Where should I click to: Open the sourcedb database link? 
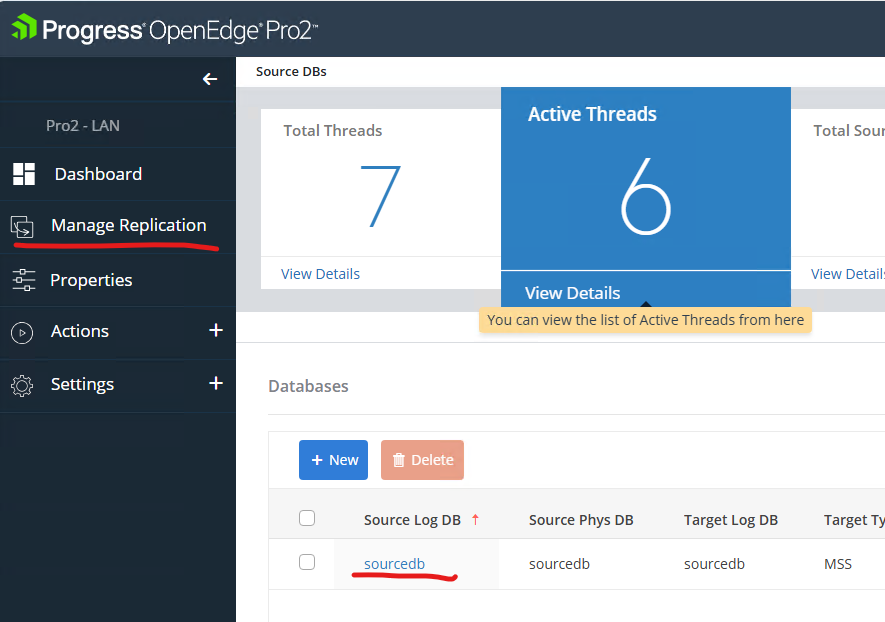tap(394, 563)
